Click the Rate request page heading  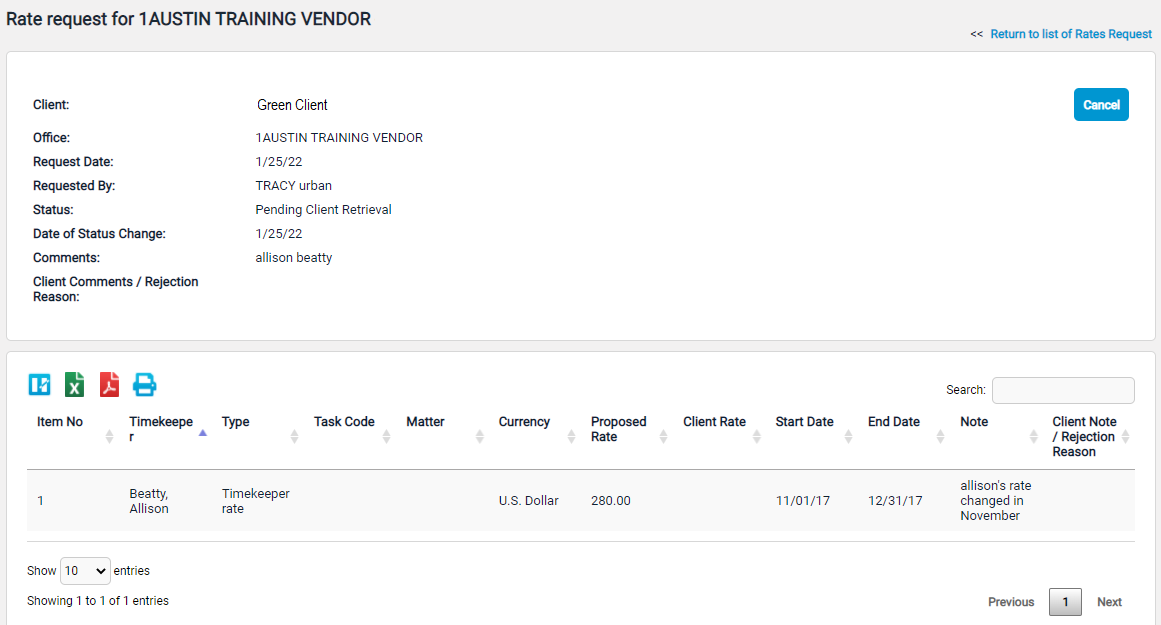pos(189,19)
